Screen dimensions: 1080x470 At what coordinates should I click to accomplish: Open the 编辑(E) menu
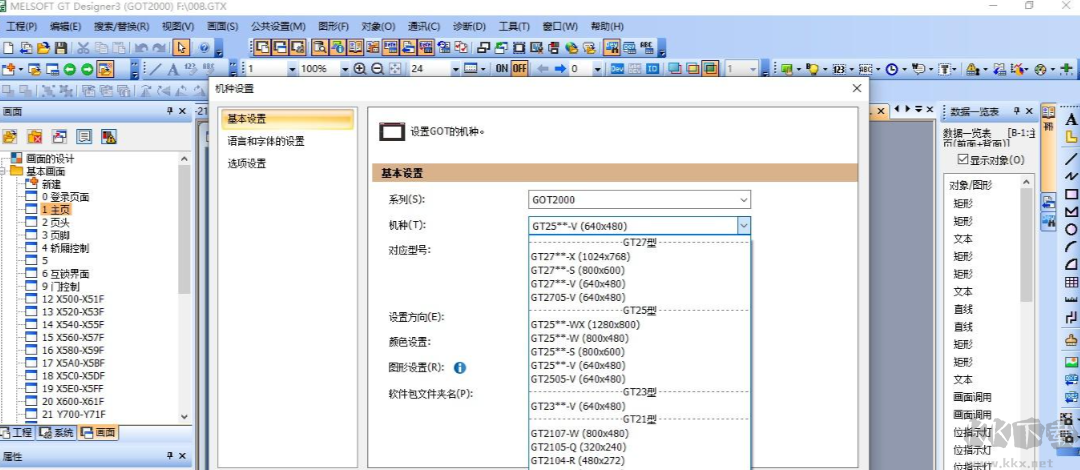[65, 26]
